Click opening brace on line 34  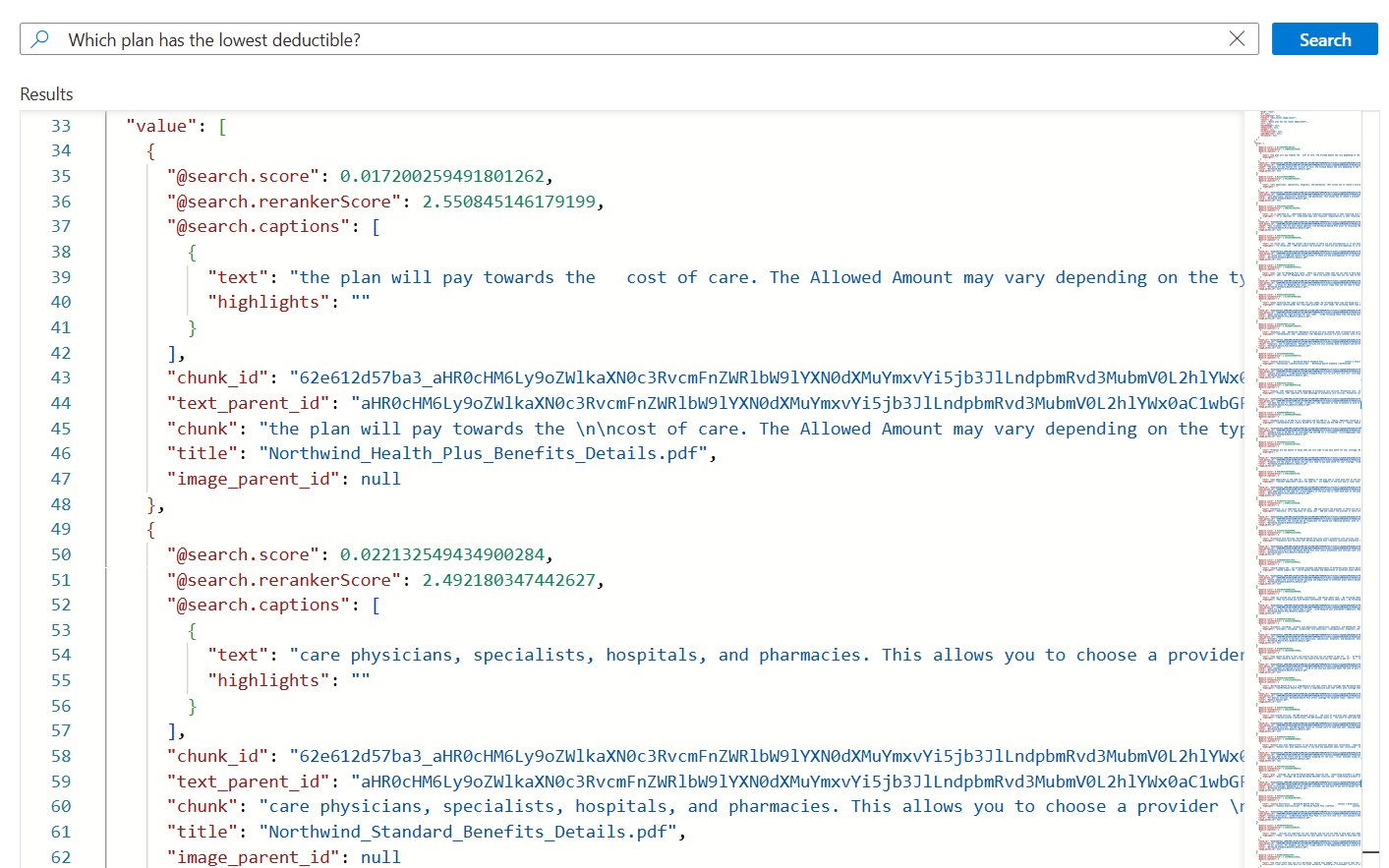pos(150,151)
